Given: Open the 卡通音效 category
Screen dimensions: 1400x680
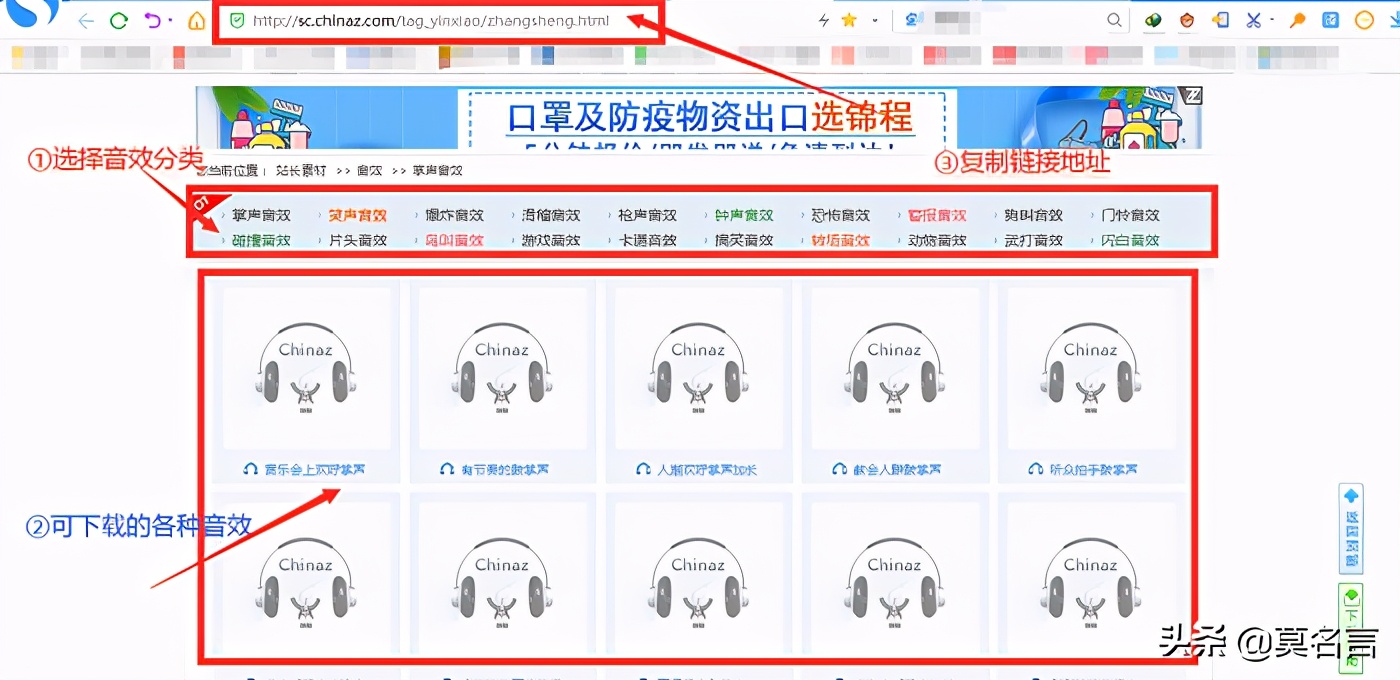Looking at the screenshot, I should pos(648,240).
